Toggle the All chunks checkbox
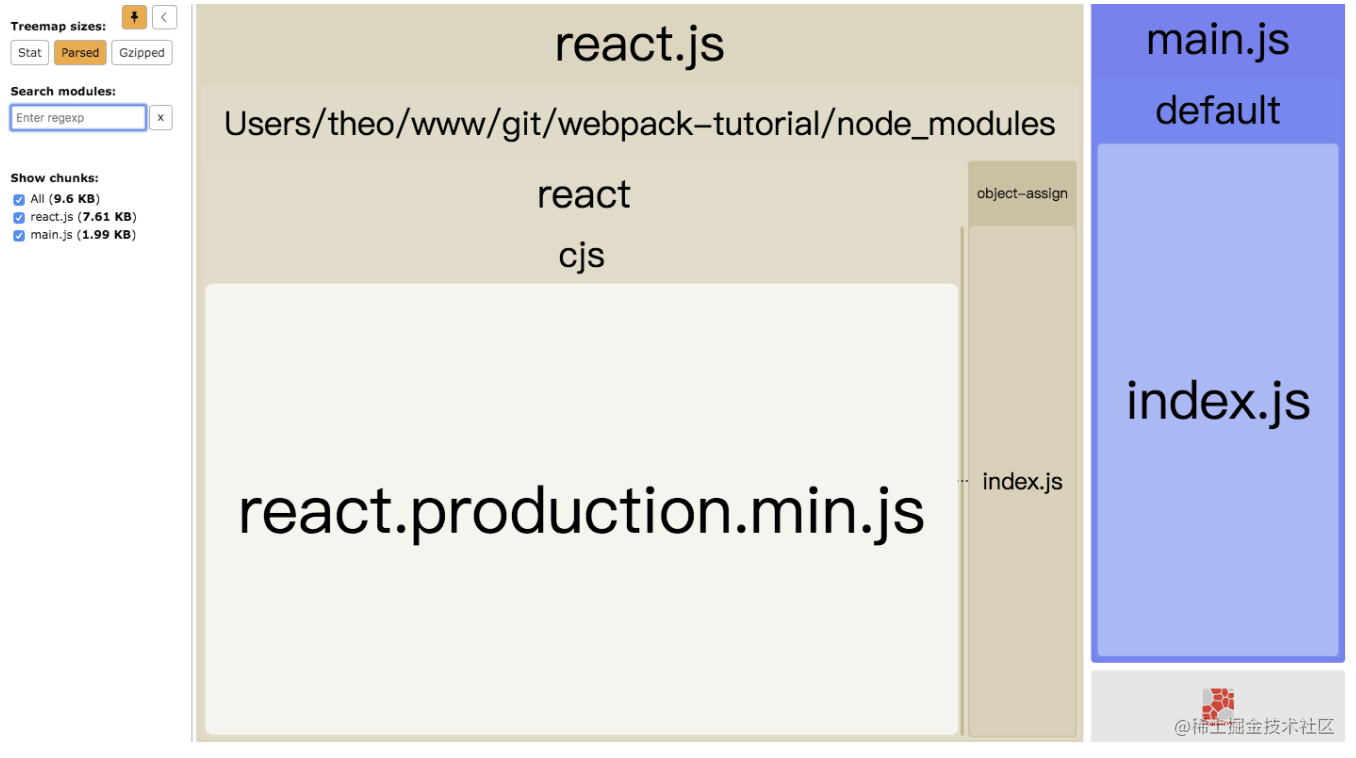 [x=19, y=199]
